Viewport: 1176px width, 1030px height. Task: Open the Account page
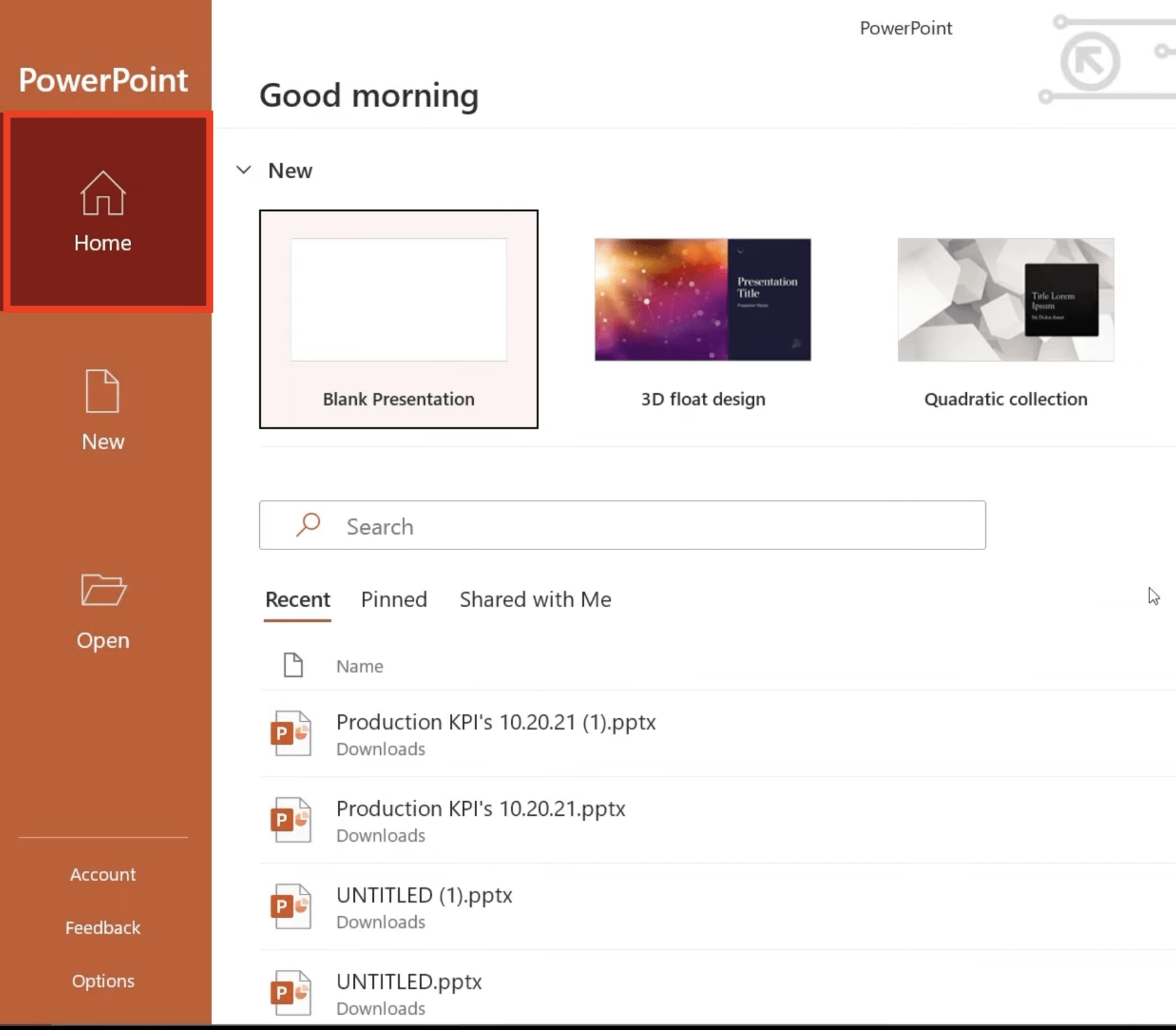click(103, 874)
